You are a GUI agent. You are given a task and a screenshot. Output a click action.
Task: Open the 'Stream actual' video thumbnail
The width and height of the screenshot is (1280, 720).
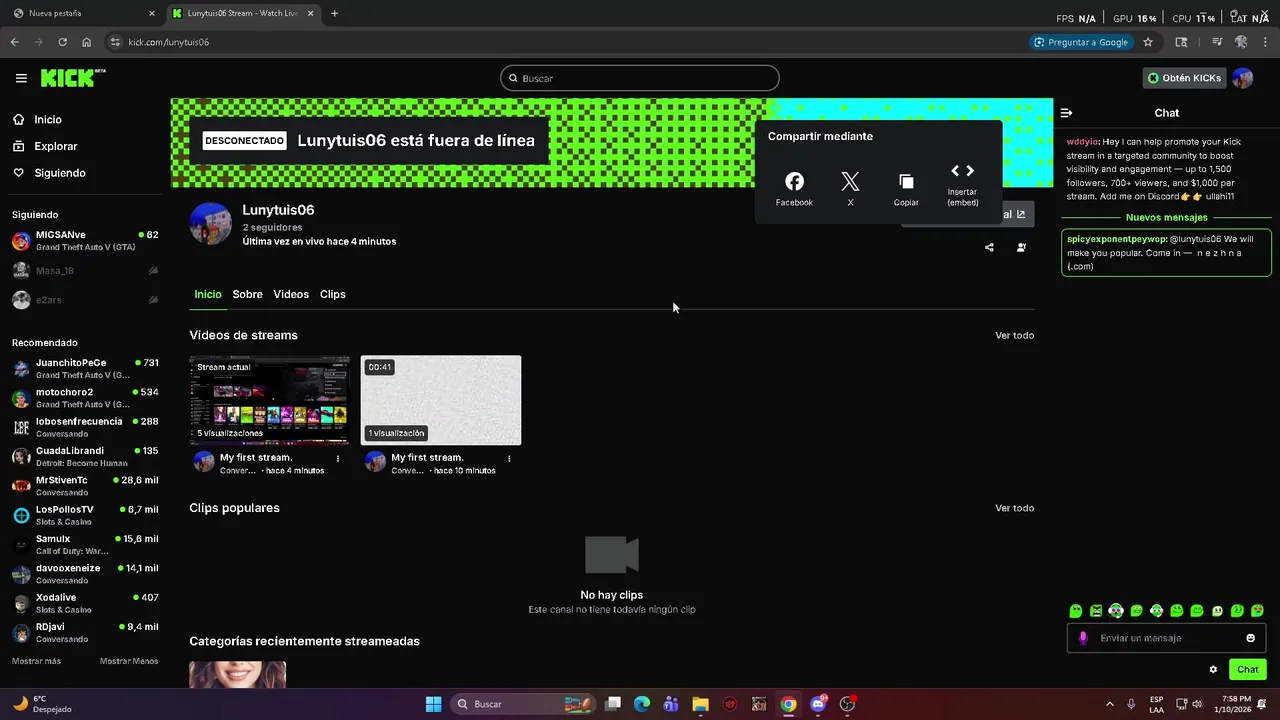[x=270, y=400]
